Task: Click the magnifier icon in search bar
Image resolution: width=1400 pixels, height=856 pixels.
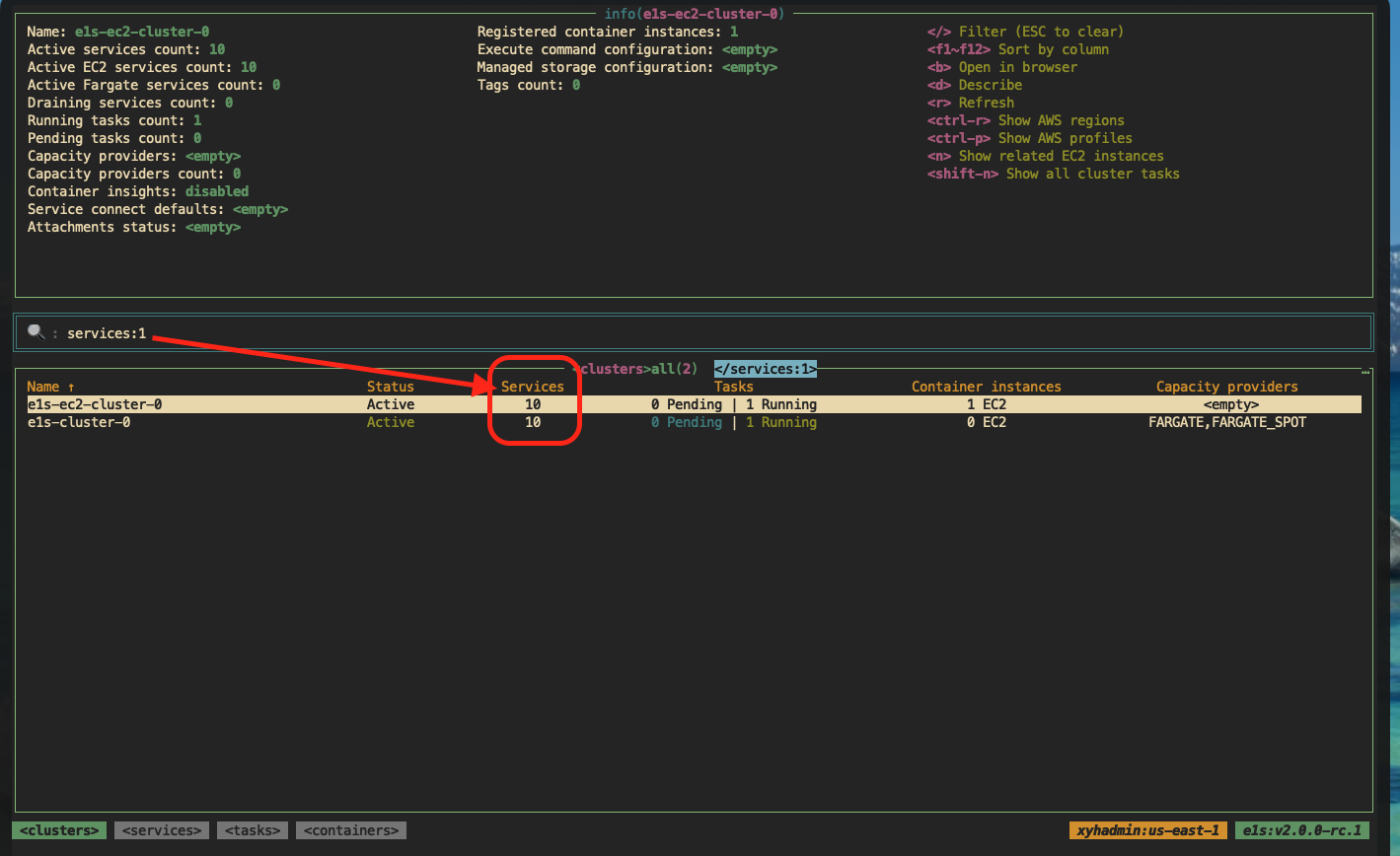Action: click(x=36, y=332)
